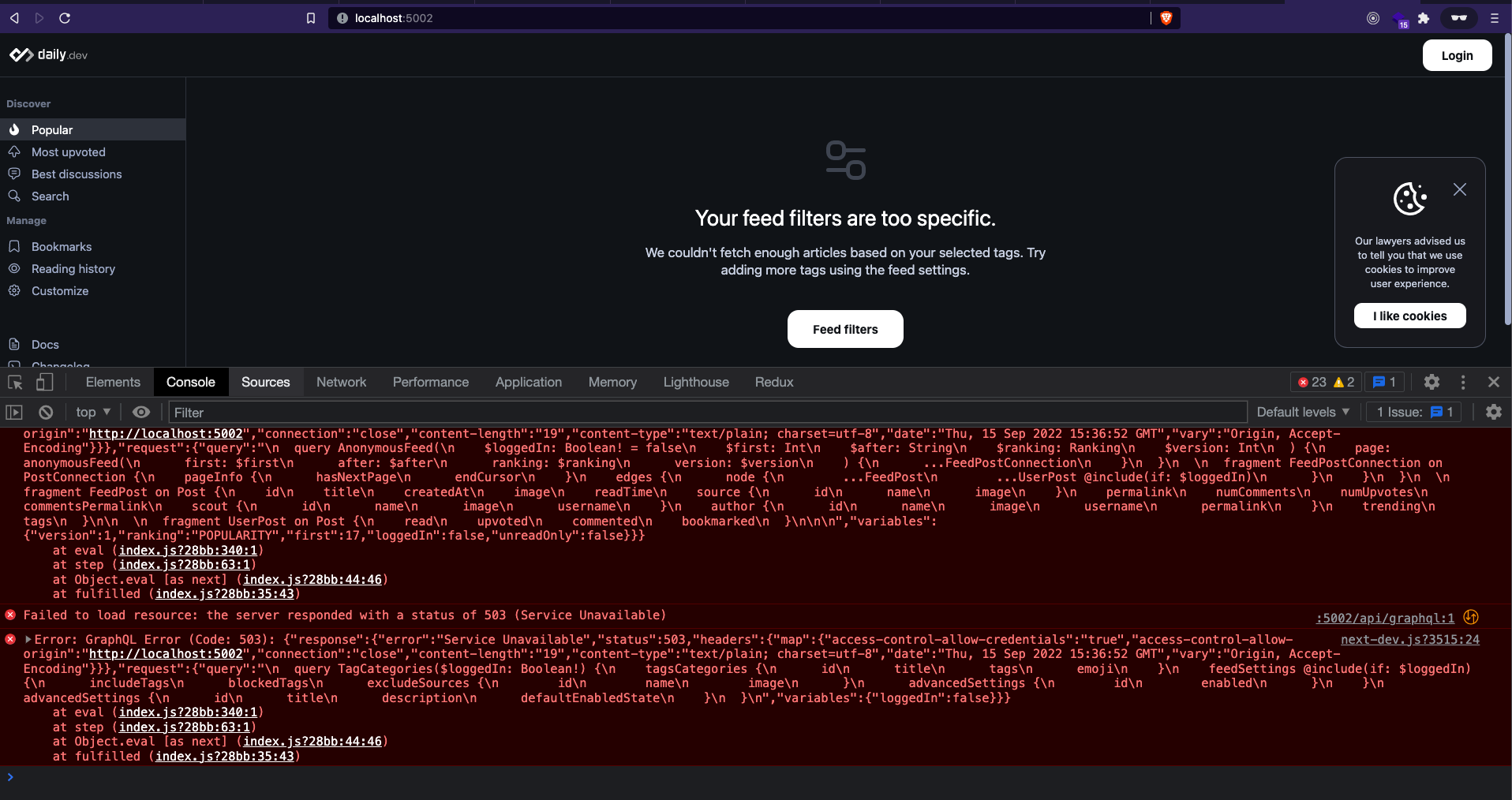
Task: Open the browser extensions puzzle icon
Action: tap(1424, 18)
